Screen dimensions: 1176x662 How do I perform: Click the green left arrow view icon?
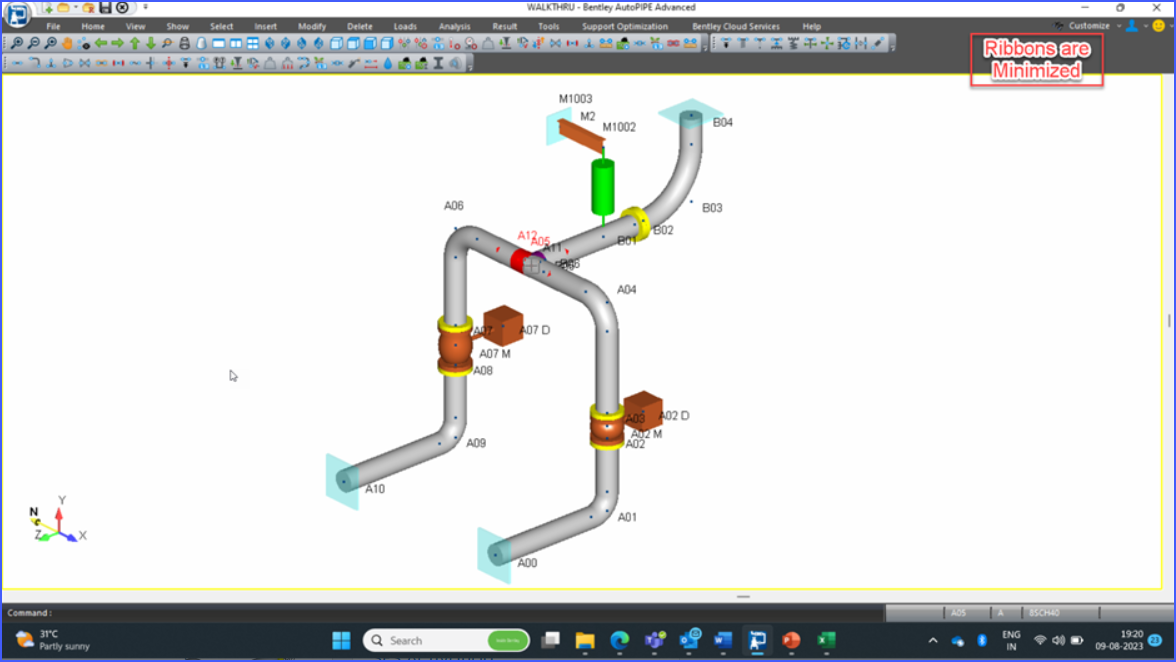101,43
